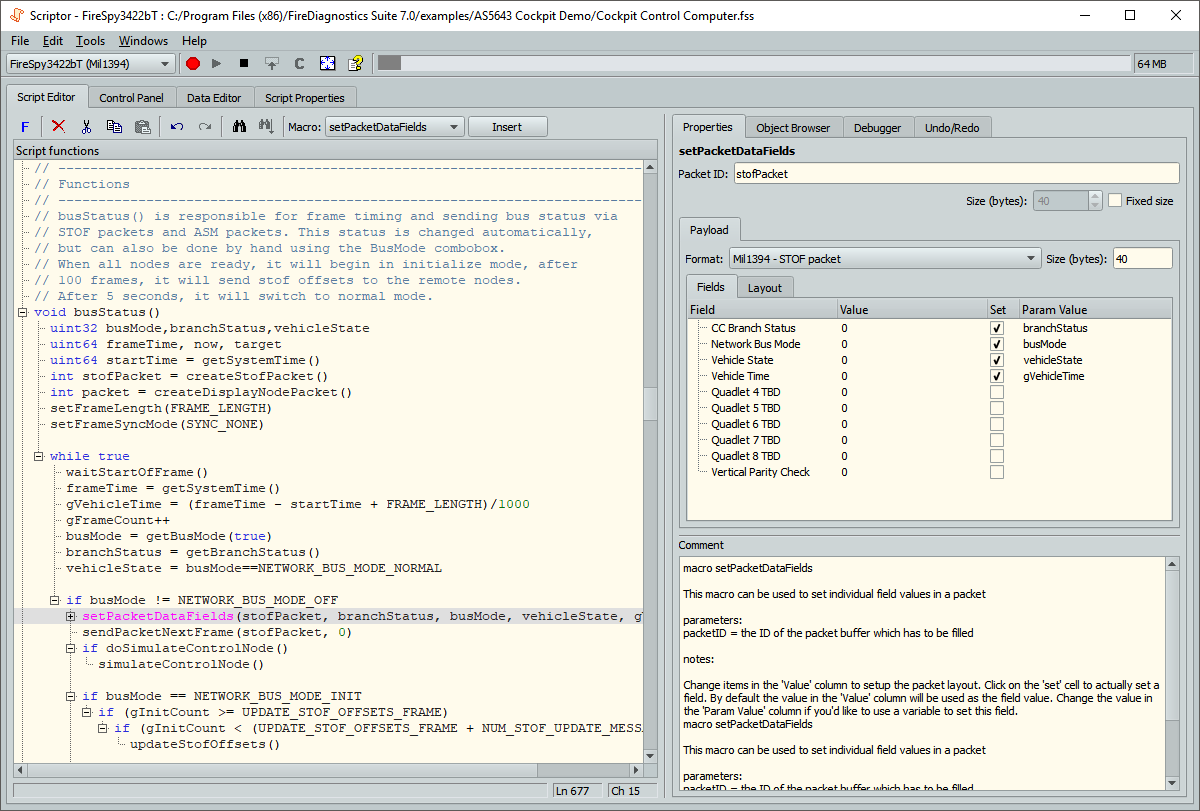
Task: Toggle the Vehicle Time set checkbox
Action: click(997, 376)
